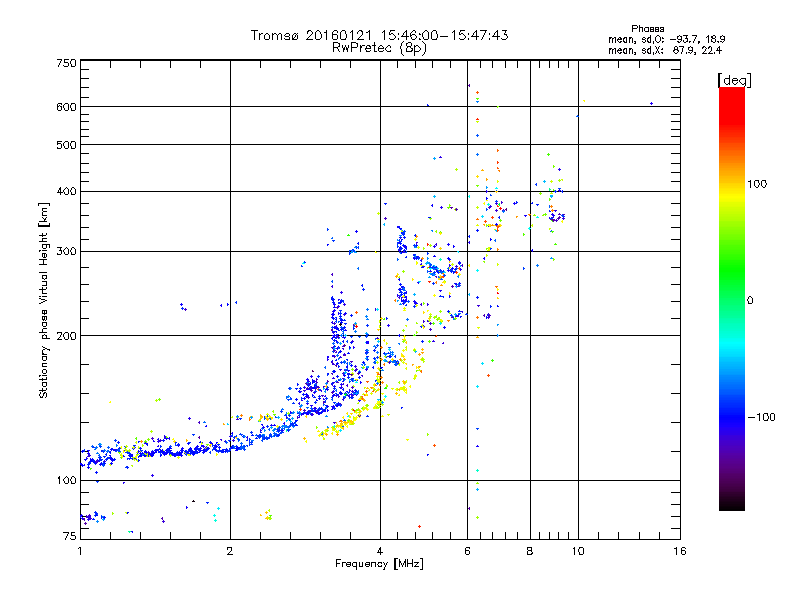Click colorbar tick label '-100'
Image resolution: width=800 pixels, height=600 pixels.
[x=761, y=417]
